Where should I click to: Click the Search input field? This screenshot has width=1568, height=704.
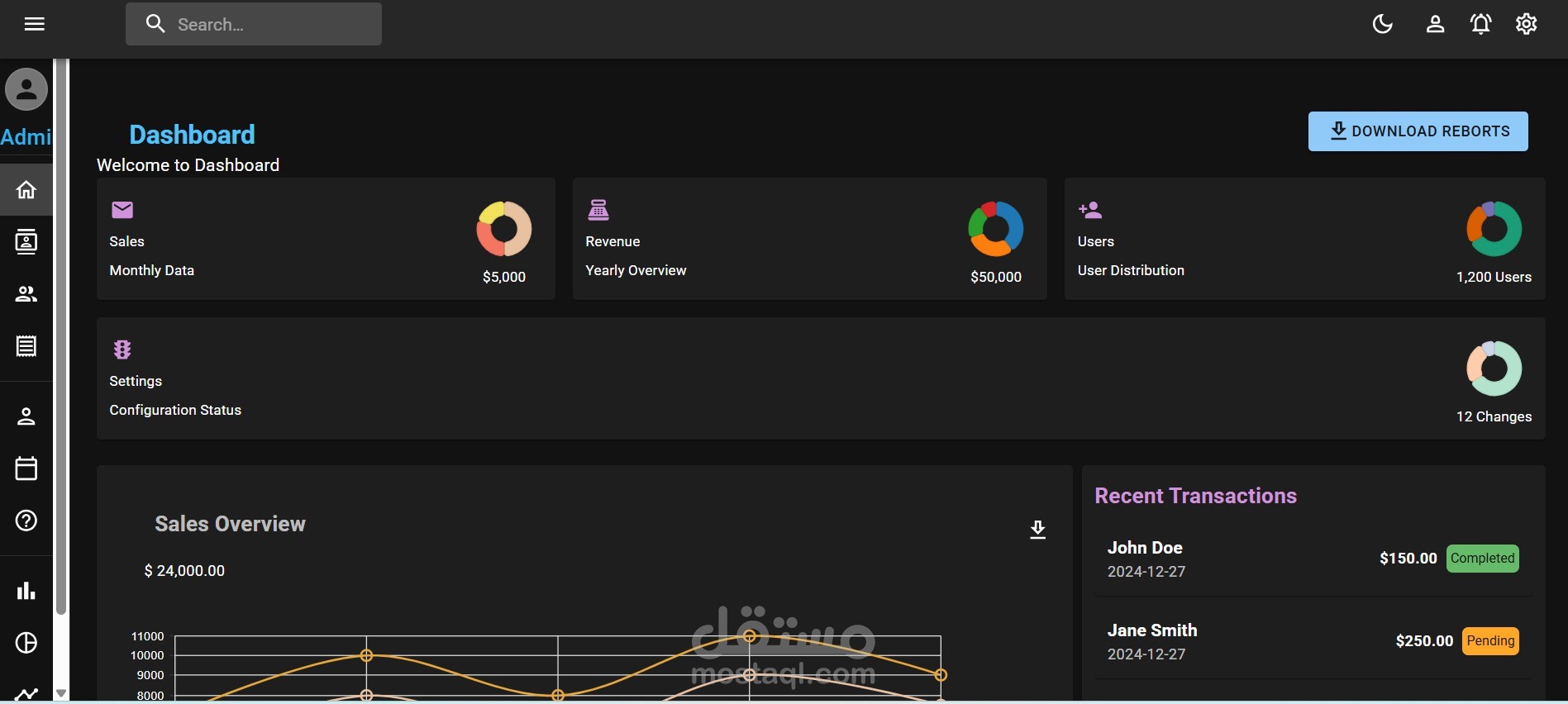(254, 24)
